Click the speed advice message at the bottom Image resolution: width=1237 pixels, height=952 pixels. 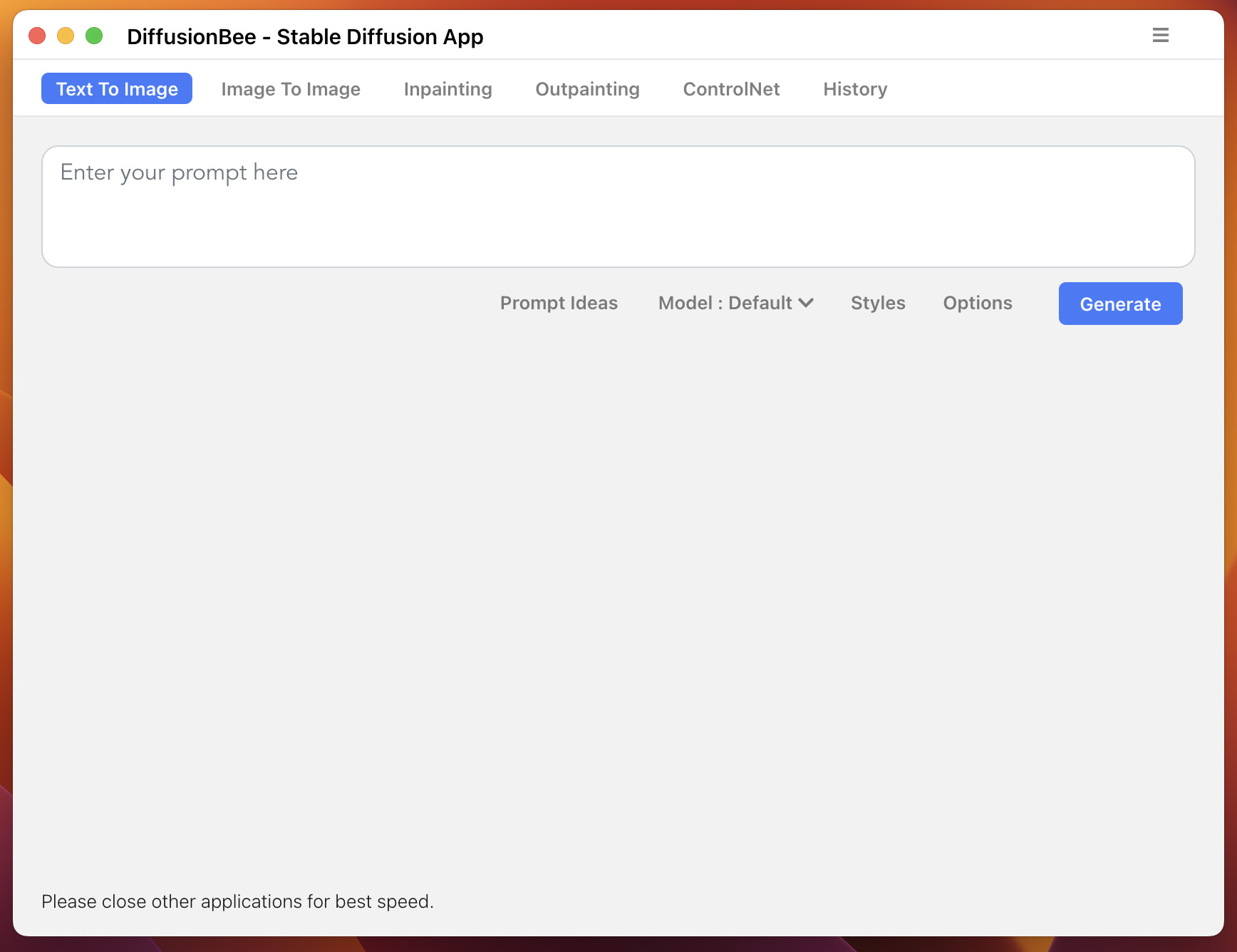(x=237, y=901)
